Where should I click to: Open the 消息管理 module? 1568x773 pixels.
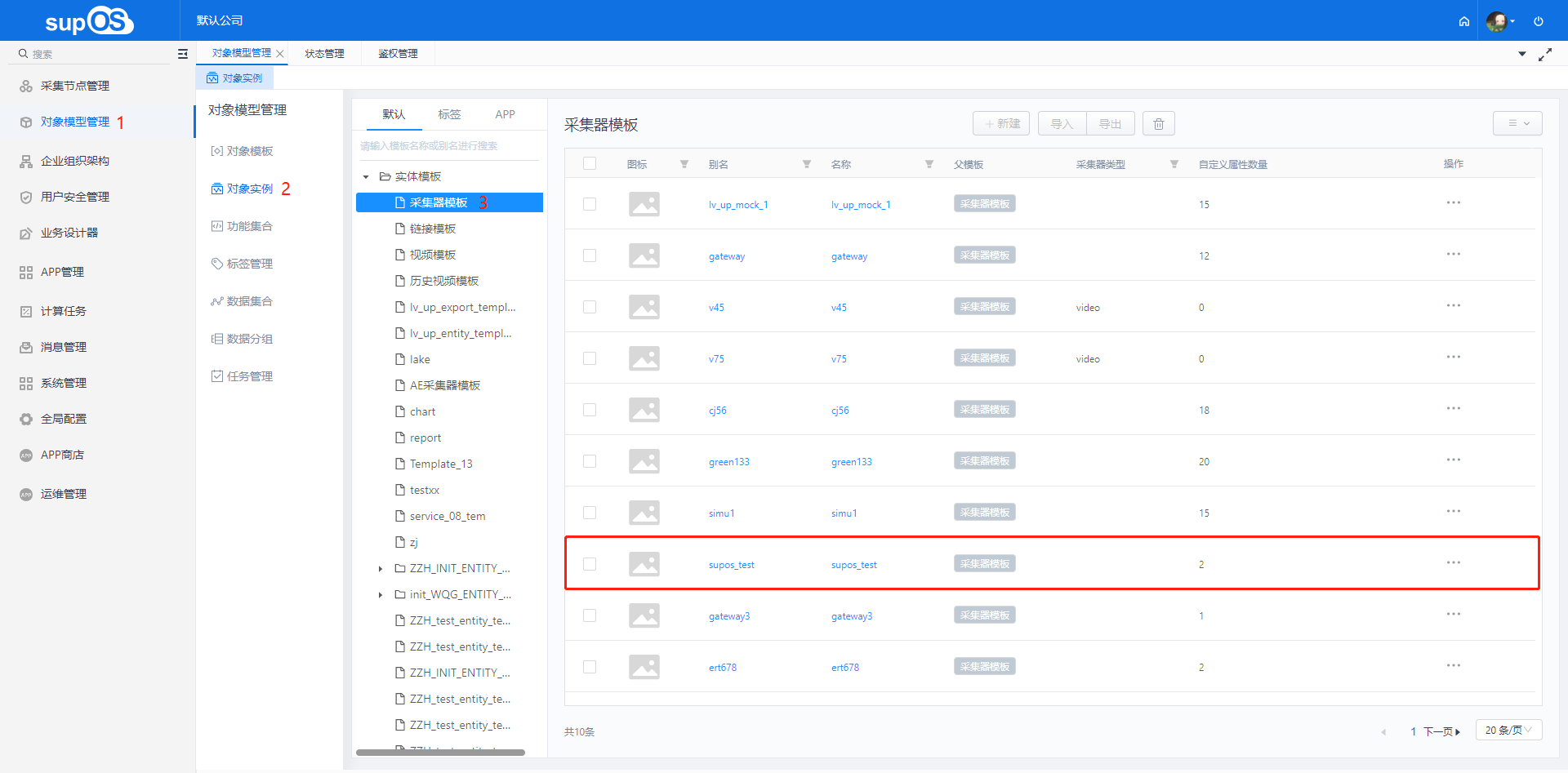point(63,346)
